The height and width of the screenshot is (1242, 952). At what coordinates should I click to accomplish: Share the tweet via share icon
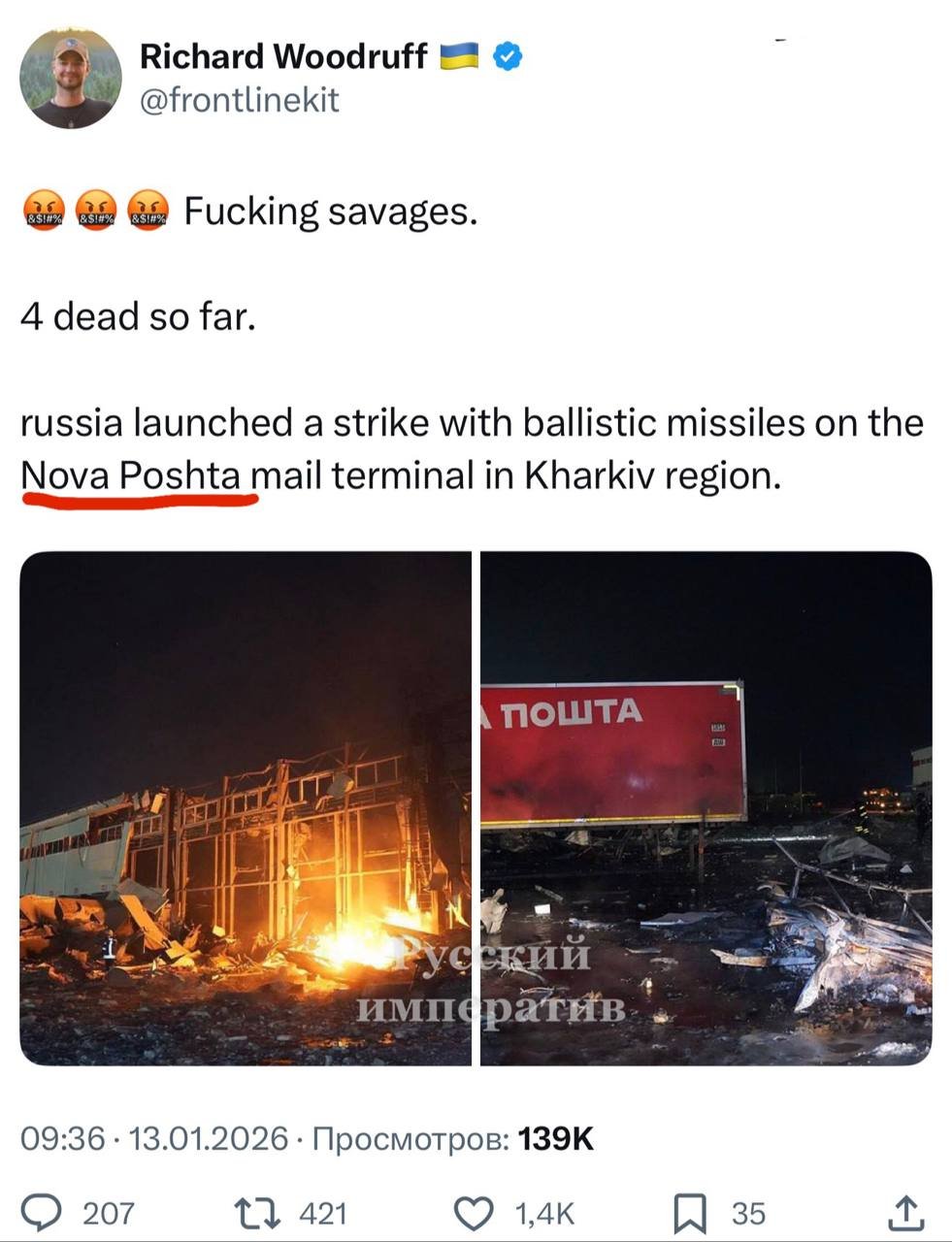click(905, 1213)
